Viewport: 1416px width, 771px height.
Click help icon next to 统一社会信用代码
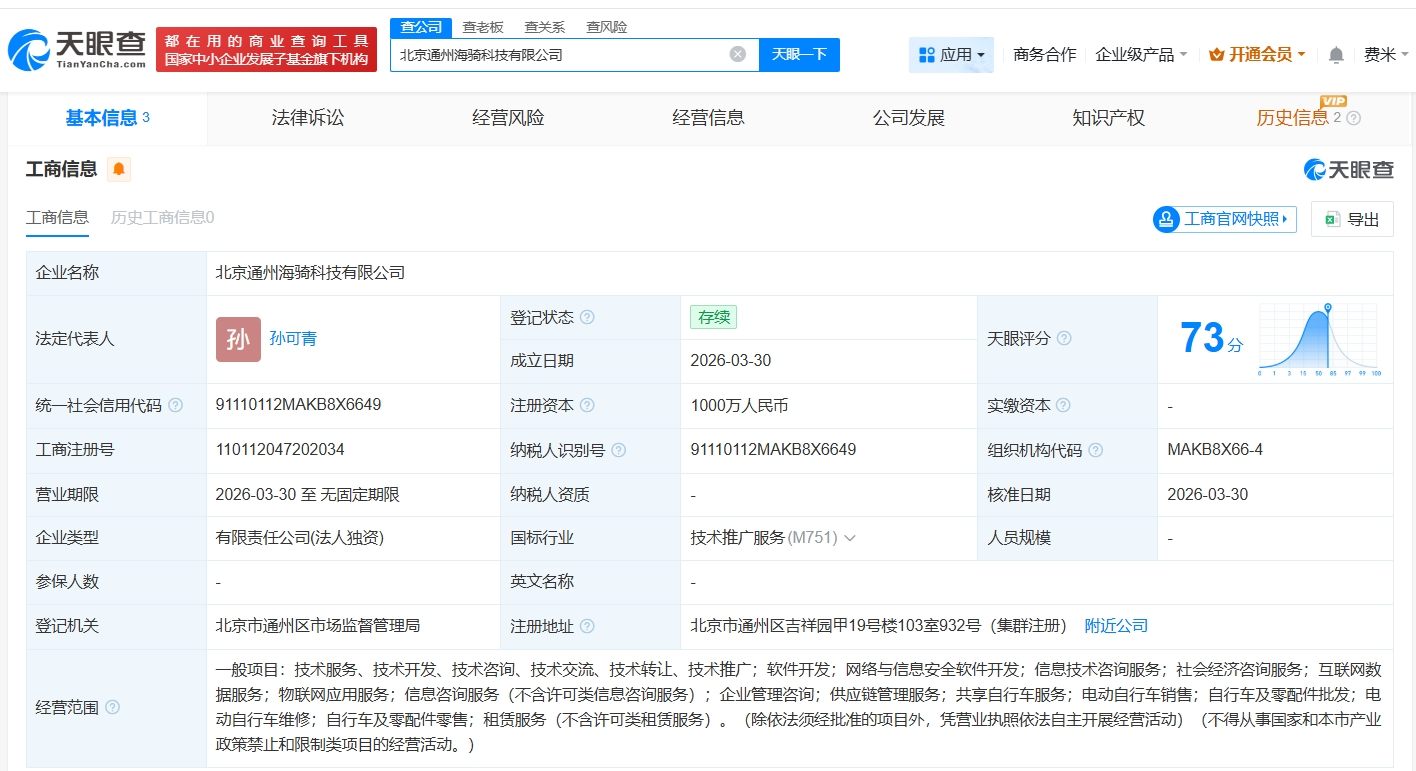176,405
